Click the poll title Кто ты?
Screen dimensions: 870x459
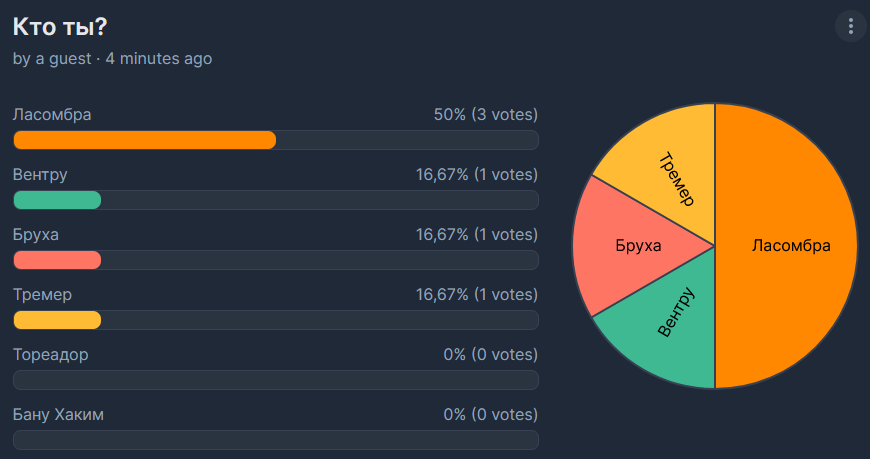point(59,27)
